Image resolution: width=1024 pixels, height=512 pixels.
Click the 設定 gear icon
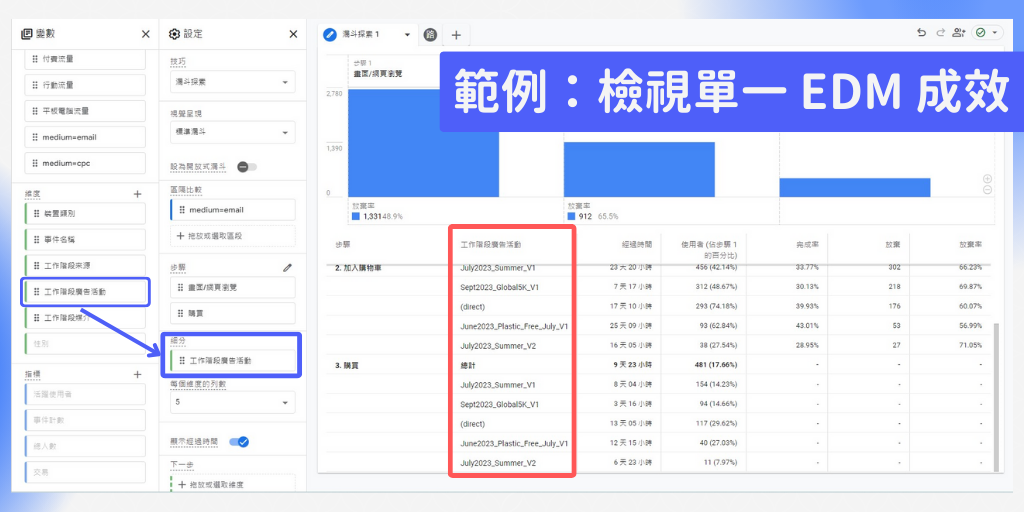point(174,34)
